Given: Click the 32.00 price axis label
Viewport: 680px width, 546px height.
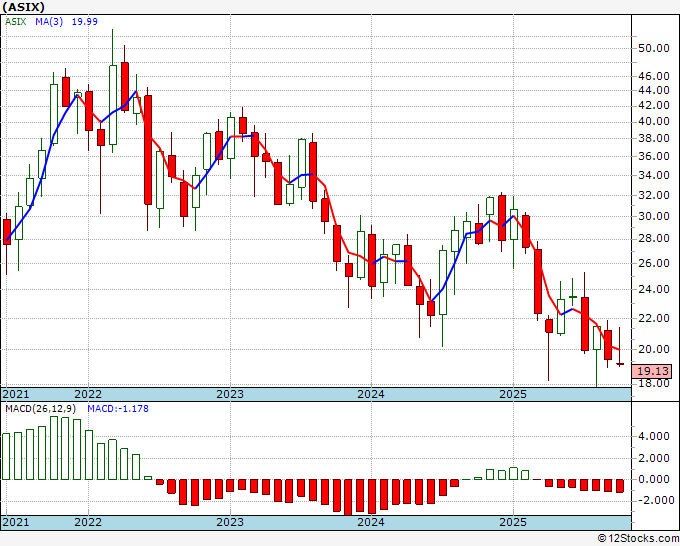Looking at the screenshot, I should tap(654, 195).
